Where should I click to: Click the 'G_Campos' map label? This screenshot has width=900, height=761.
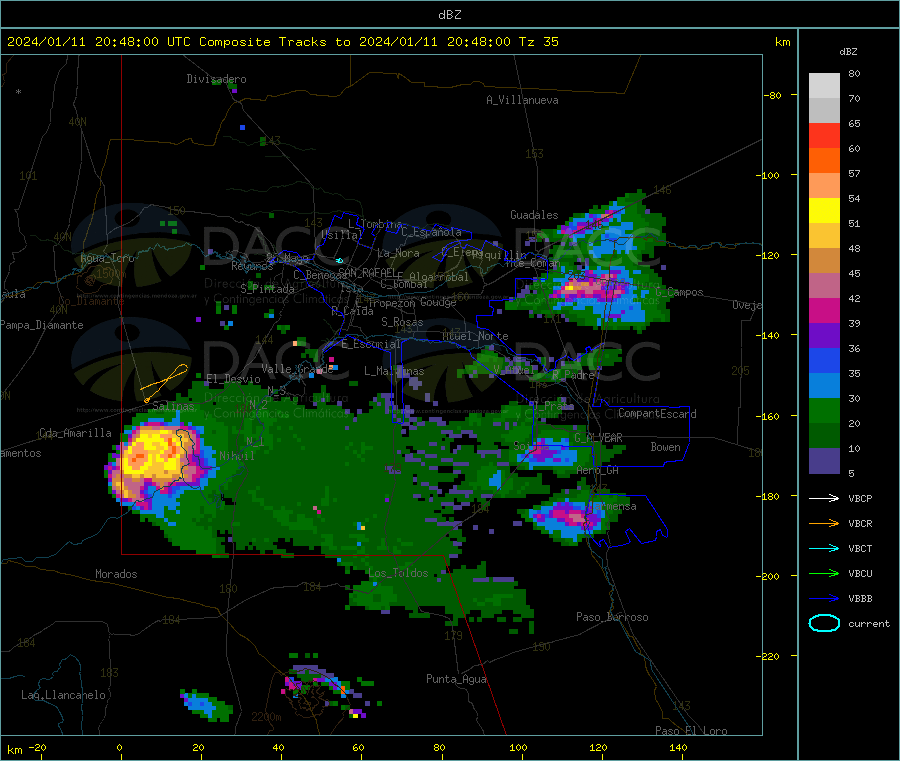(680, 292)
